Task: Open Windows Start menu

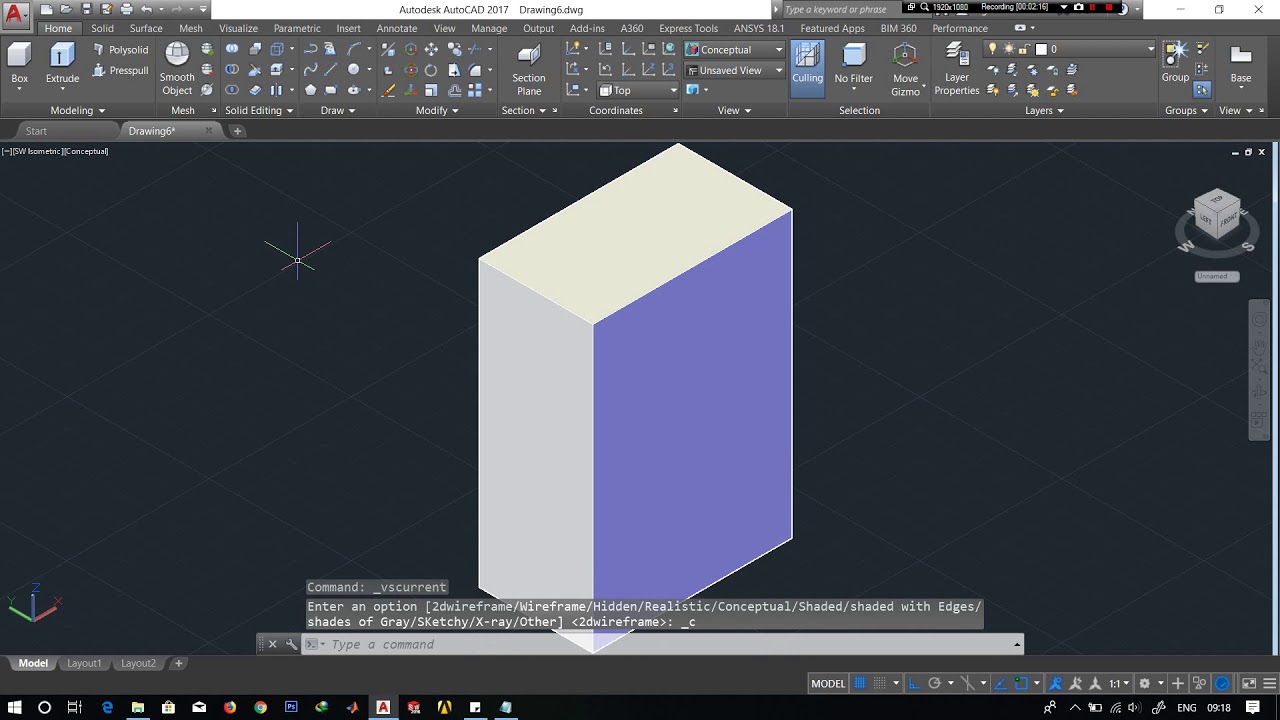Action: coord(14,707)
